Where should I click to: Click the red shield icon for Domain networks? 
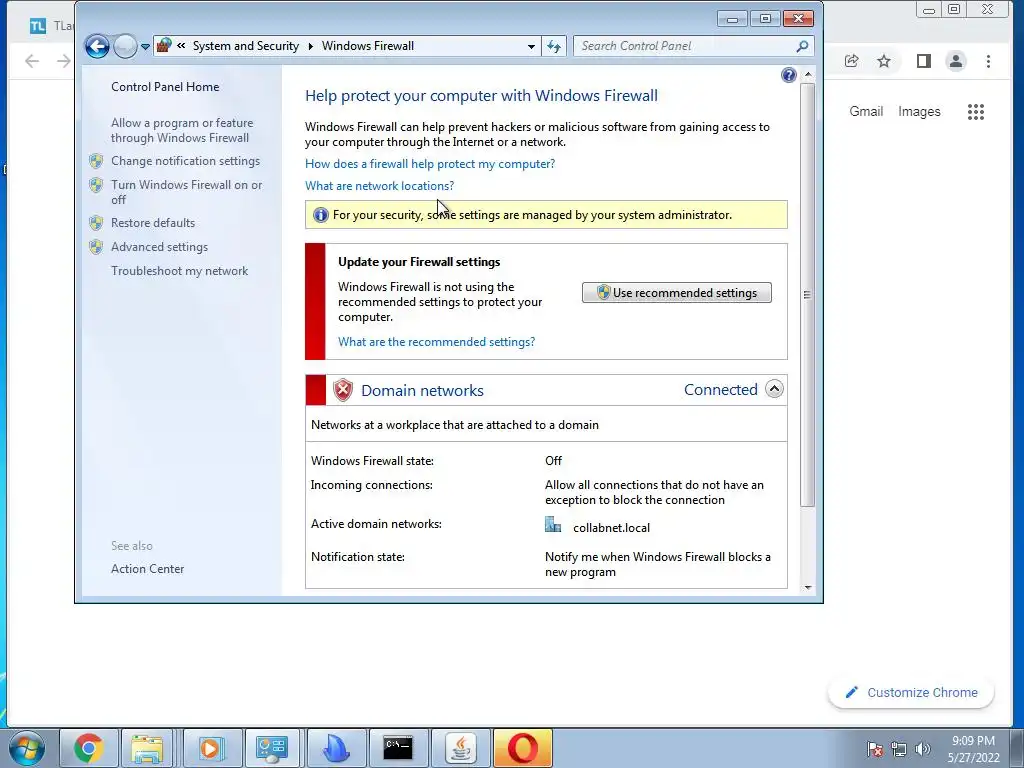[x=343, y=391]
